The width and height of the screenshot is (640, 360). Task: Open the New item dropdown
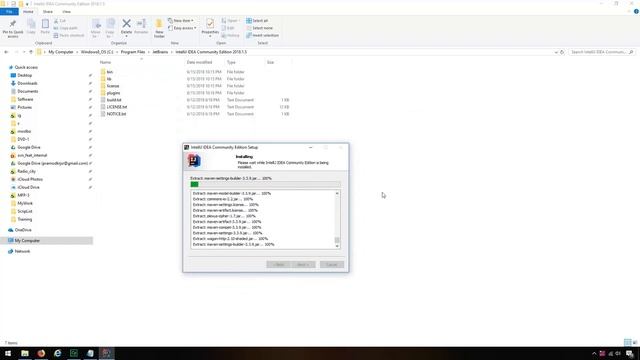click(181, 20)
